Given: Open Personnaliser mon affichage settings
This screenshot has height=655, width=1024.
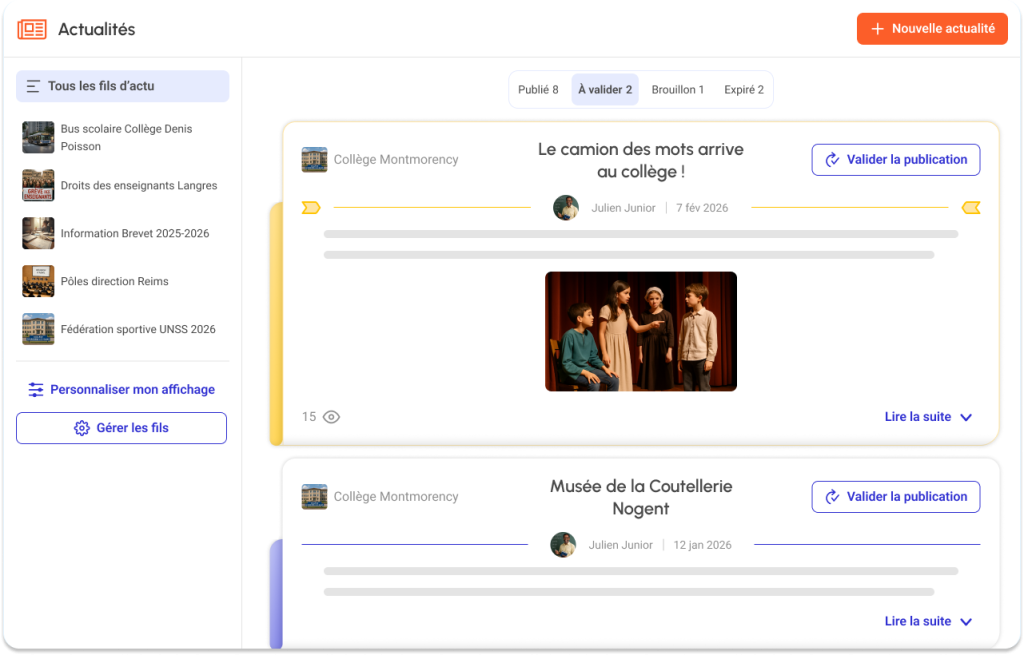Looking at the screenshot, I should pyautogui.click(x=122, y=390).
